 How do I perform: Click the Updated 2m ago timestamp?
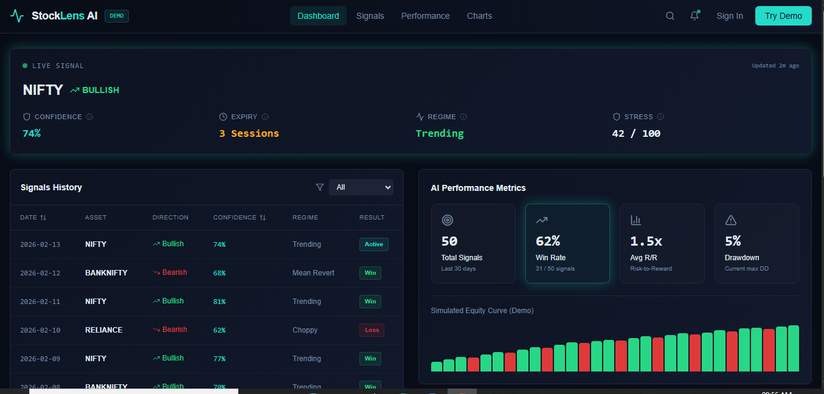click(775, 66)
